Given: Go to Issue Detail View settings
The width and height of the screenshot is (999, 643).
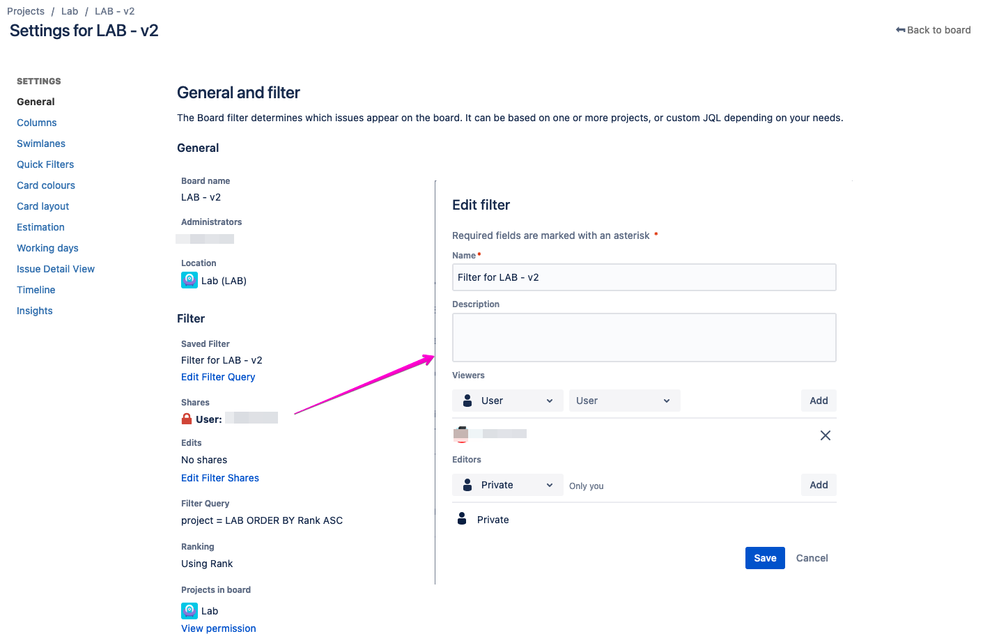Looking at the screenshot, I should [x=55, y=269].
